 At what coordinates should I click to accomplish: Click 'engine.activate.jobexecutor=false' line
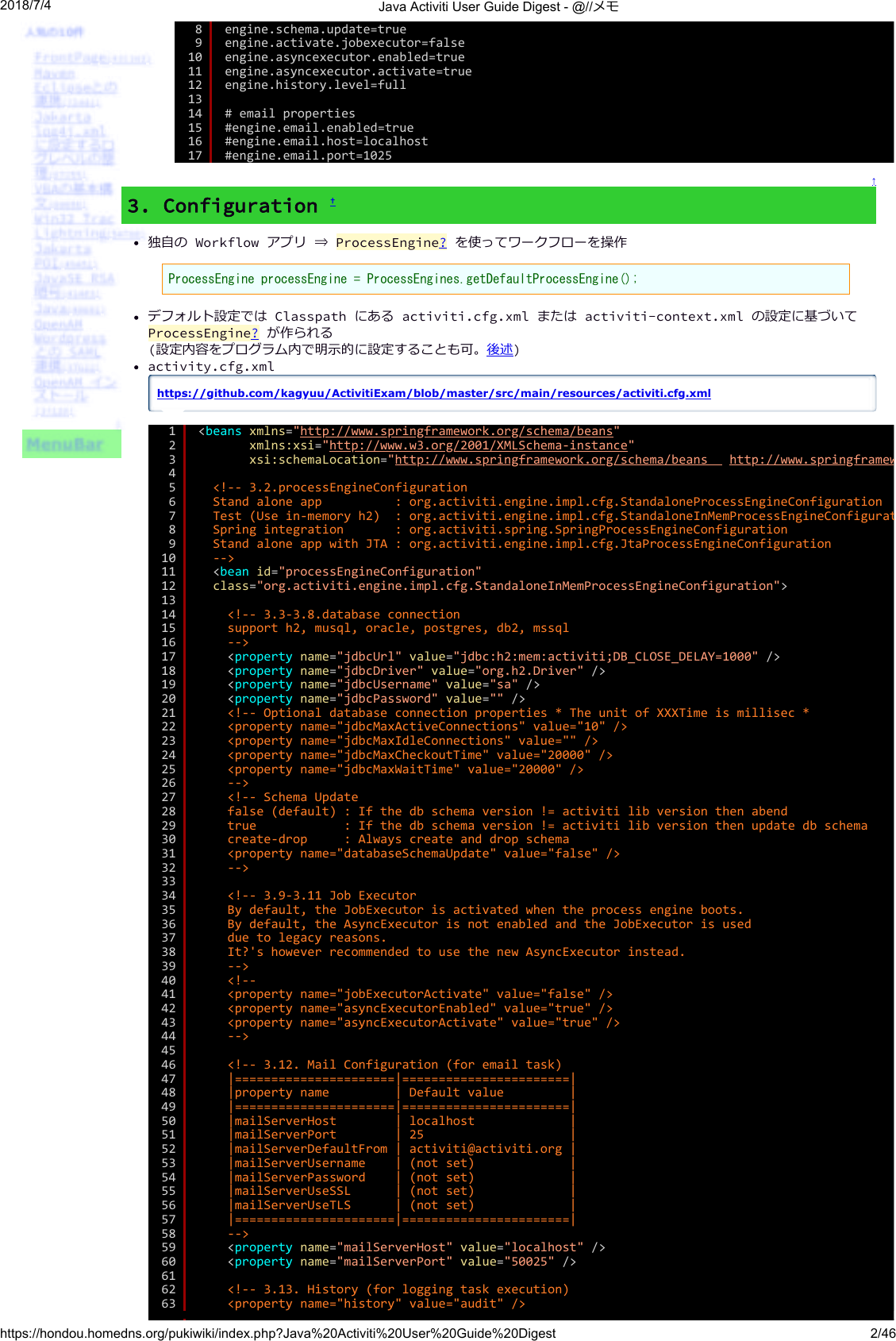[x=344, y=43]
